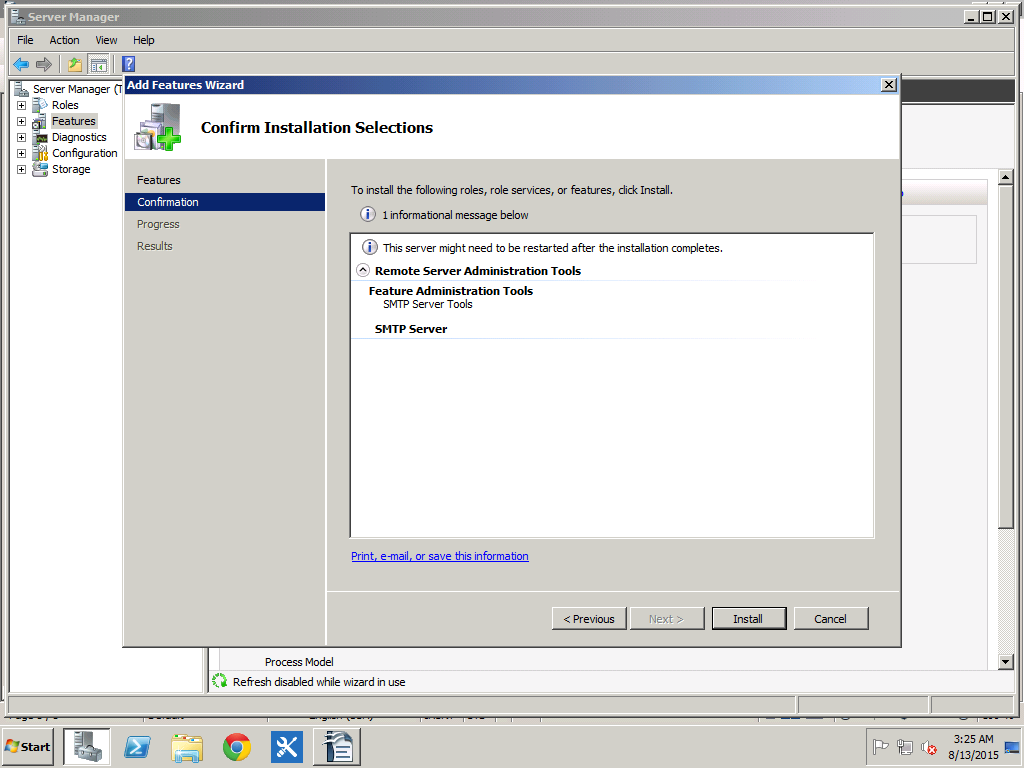Open the blue Help toolbar icon

[129, 64]
